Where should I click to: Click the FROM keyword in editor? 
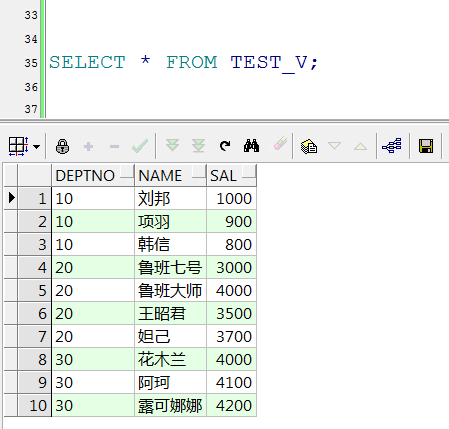(x=192, y=62)
